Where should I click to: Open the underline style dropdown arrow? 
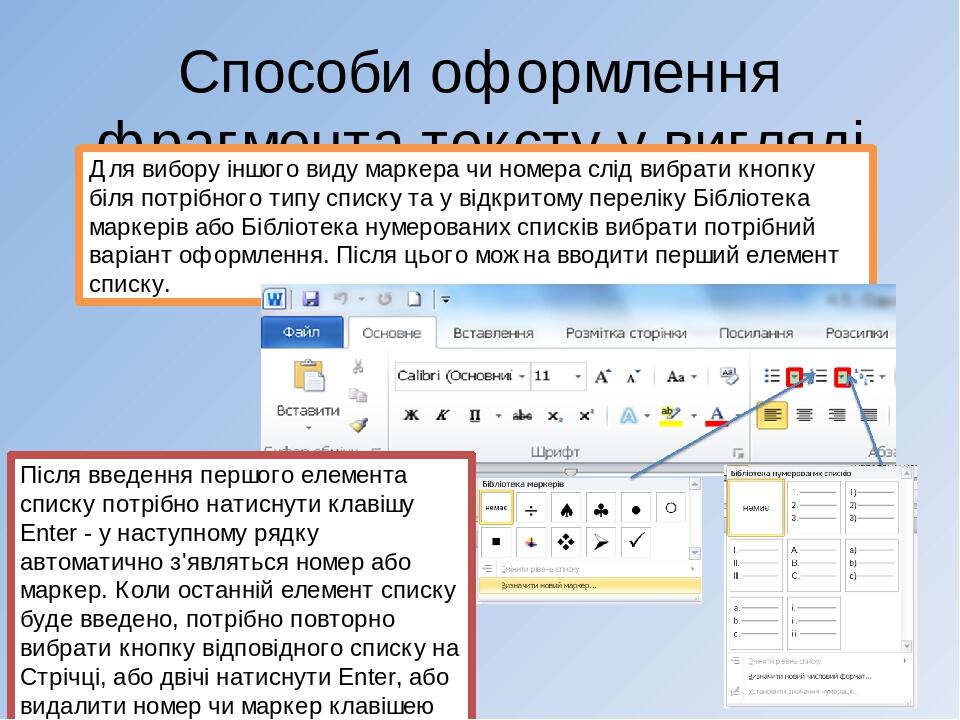tap(498, 416)
